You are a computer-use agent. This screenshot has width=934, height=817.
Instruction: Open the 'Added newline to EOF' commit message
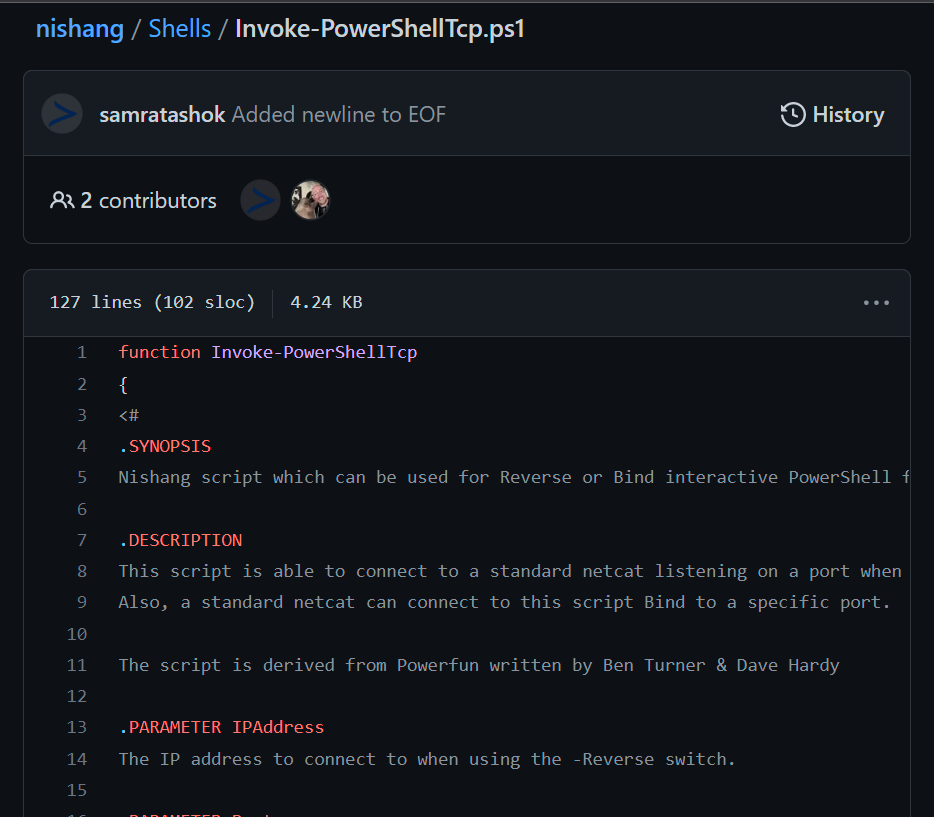338,114
